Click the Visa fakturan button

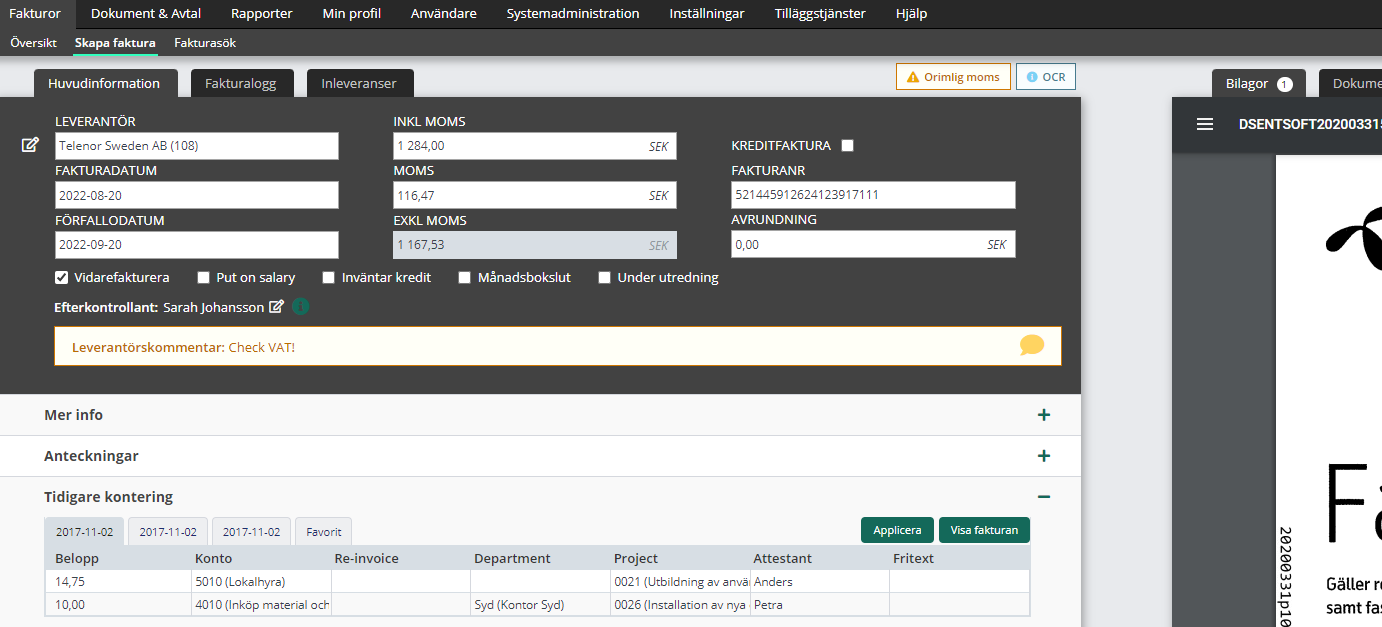(984, 530)
